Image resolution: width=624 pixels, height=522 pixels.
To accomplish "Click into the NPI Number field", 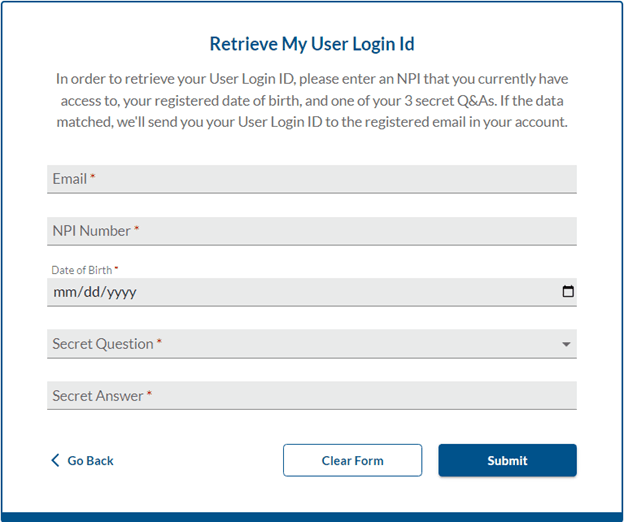I will pyautogui.click(x=312, y=231).
